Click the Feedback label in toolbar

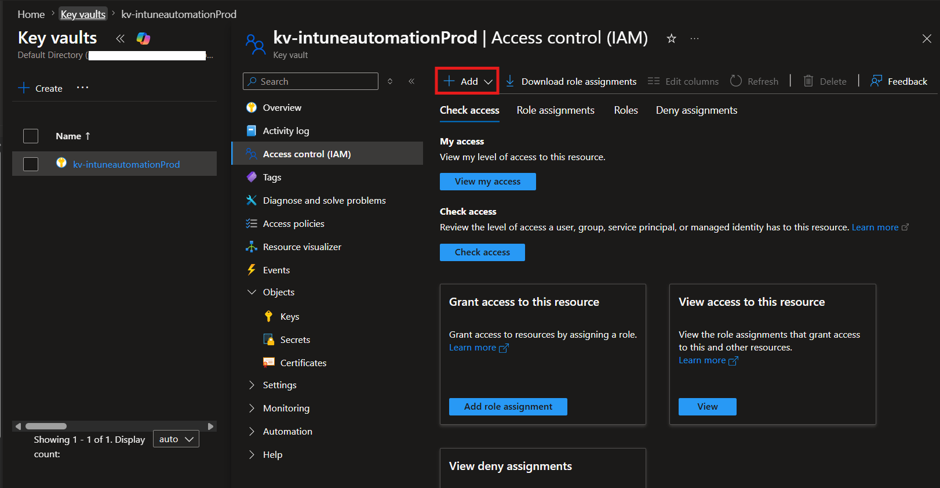tap(907, 81)
